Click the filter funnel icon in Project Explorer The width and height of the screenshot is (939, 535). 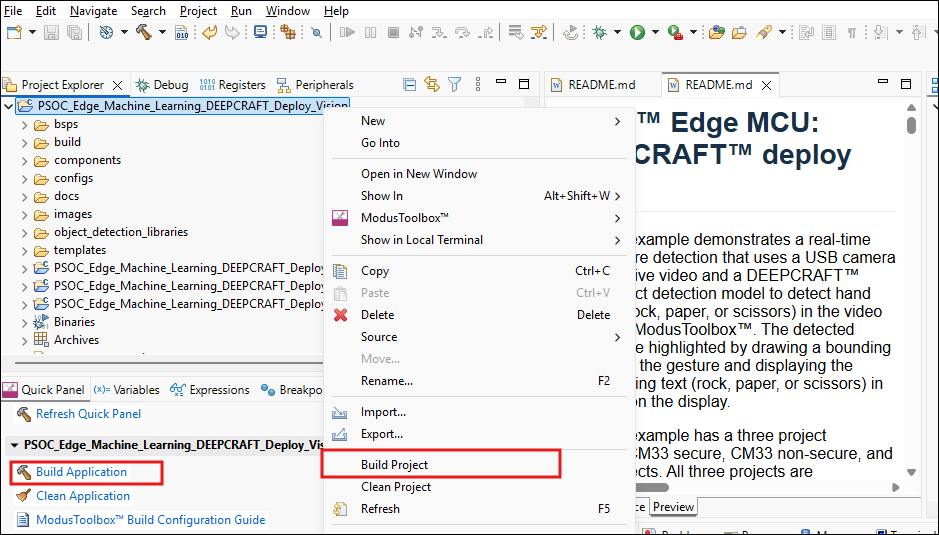tap(454, 85)
